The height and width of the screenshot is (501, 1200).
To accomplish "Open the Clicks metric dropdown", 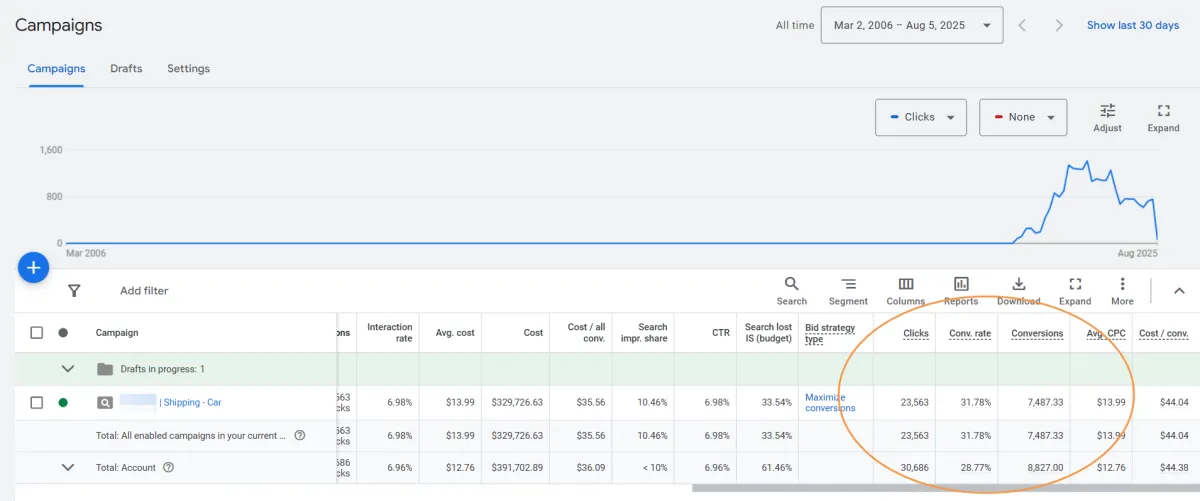I will point(920,117).
